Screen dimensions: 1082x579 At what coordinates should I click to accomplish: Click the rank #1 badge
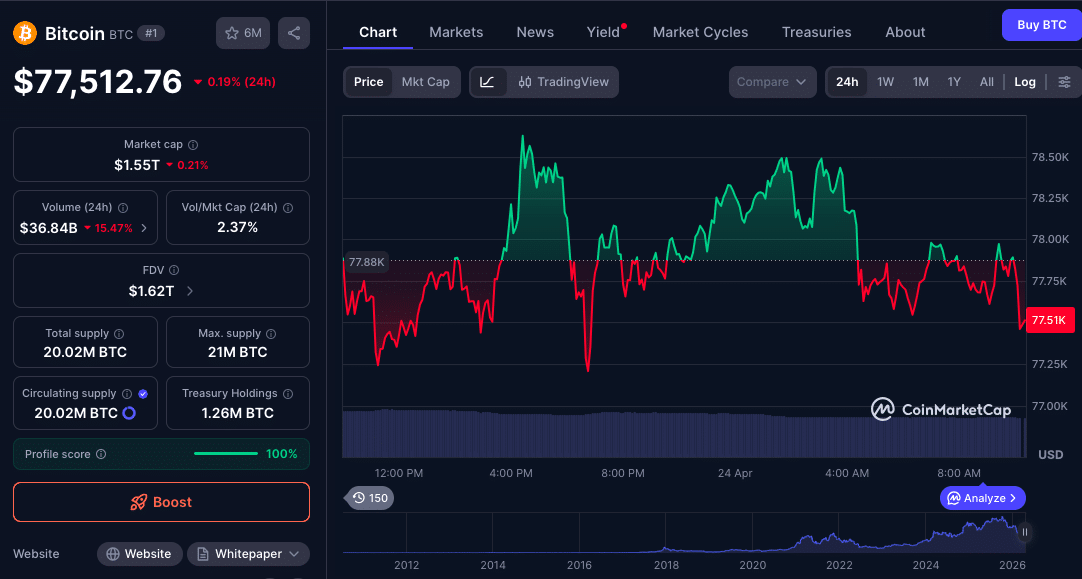tap(150, 33)
